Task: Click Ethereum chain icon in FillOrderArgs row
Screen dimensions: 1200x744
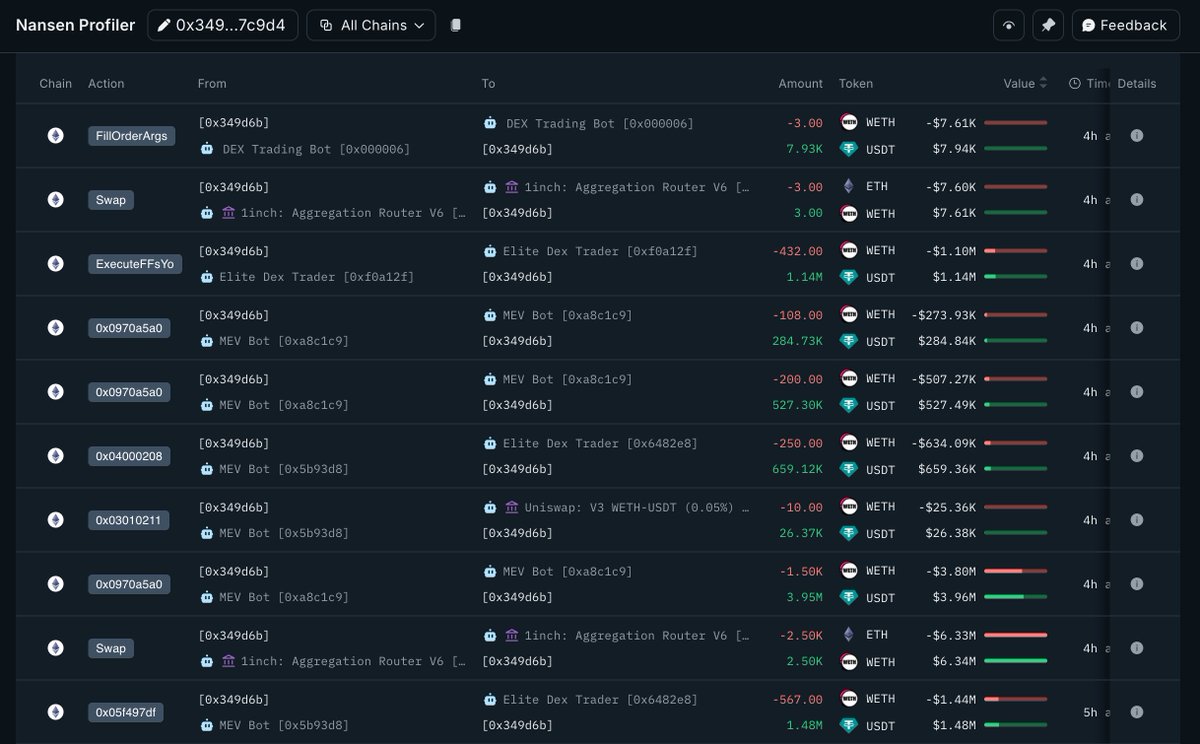Action: tap(56, 136)
